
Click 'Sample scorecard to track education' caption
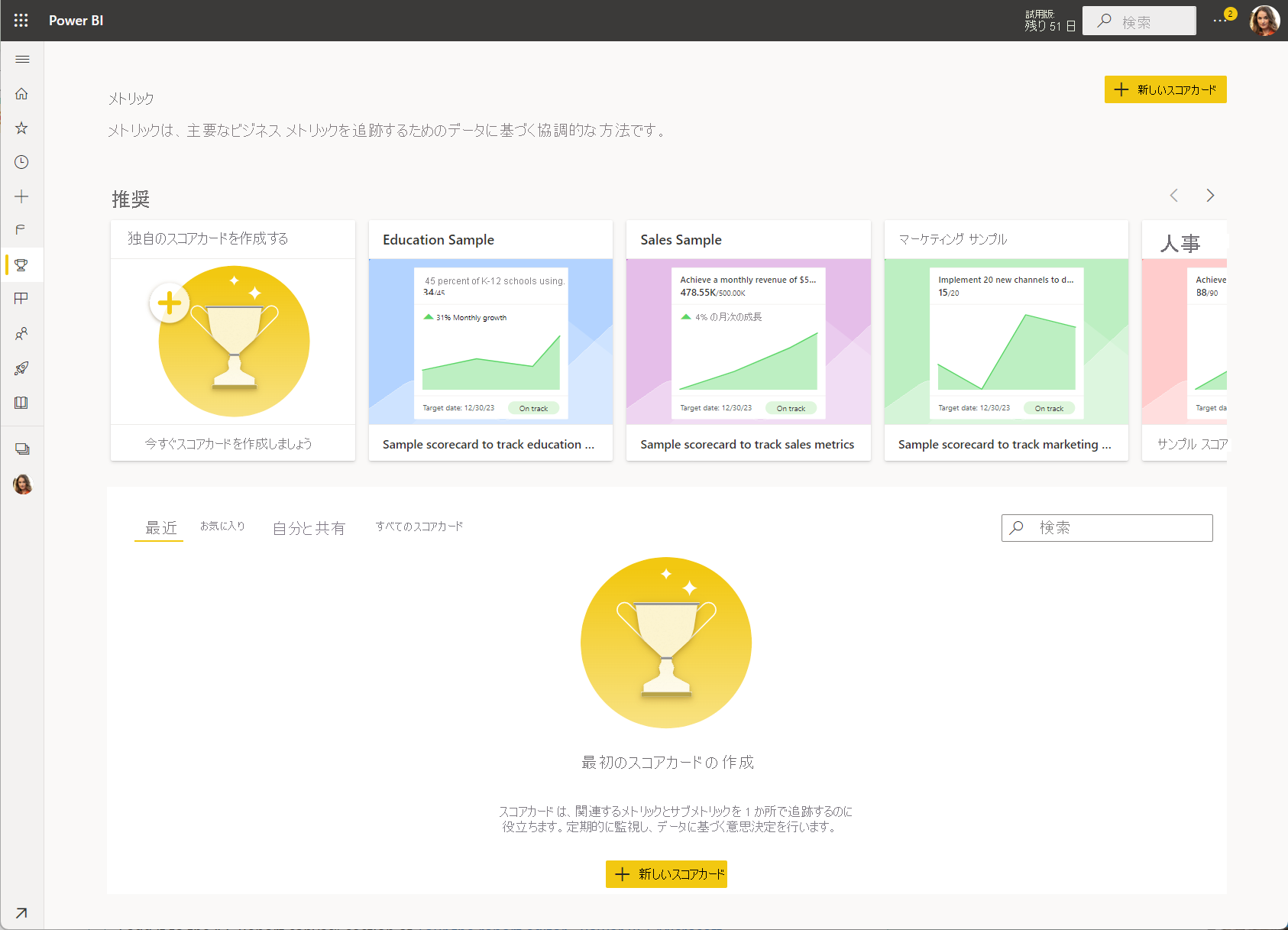click(x=488, y=444)
